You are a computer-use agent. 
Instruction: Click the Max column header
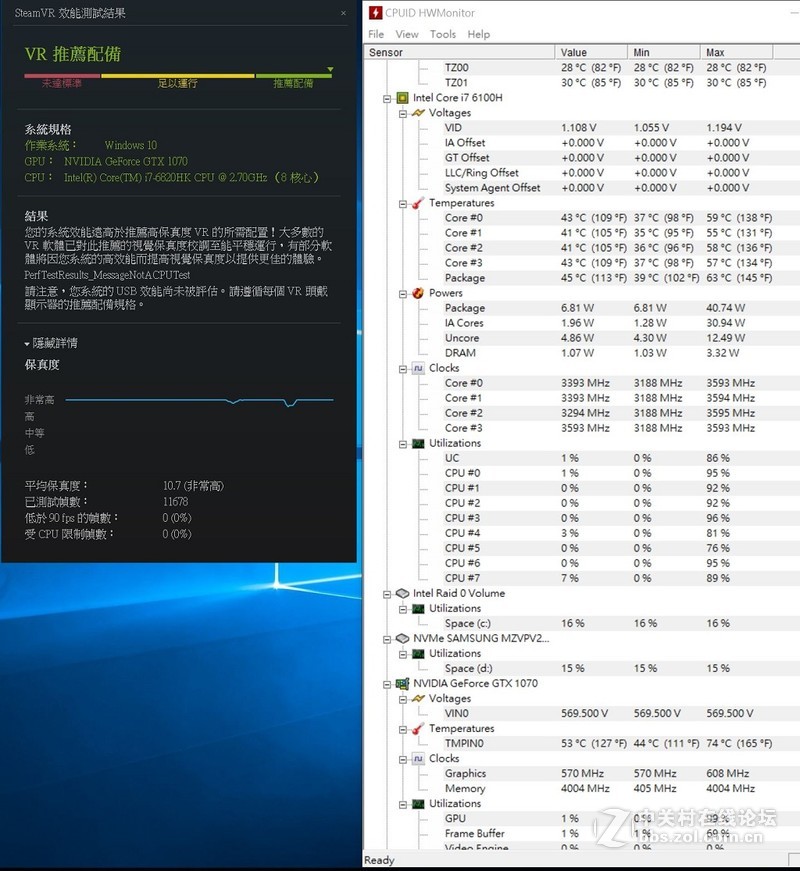[x=737, y=52]
